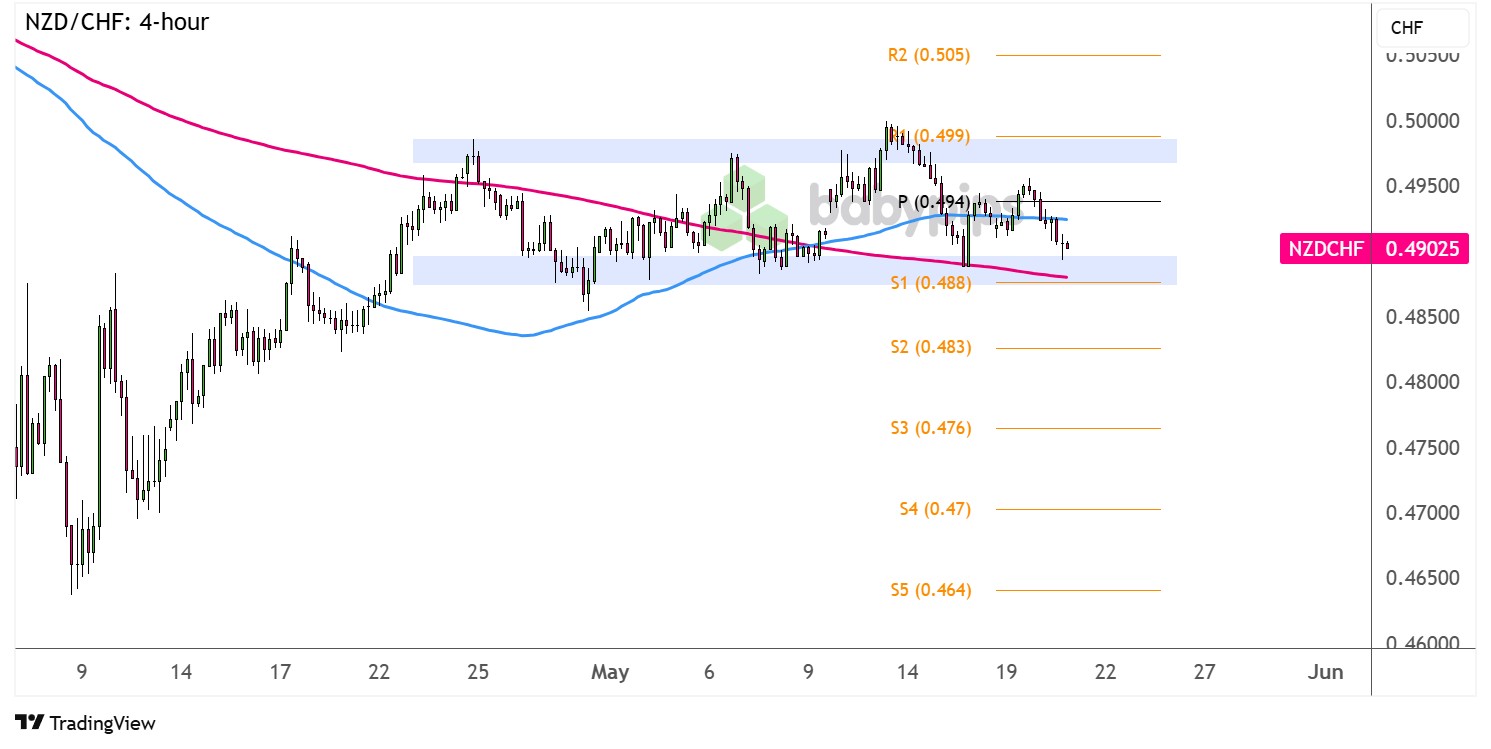Image resolution: width=1491 pixels, height=749 pixels.
Task: Select the S1 (0.488) pivot label
Action: [930, 283]
